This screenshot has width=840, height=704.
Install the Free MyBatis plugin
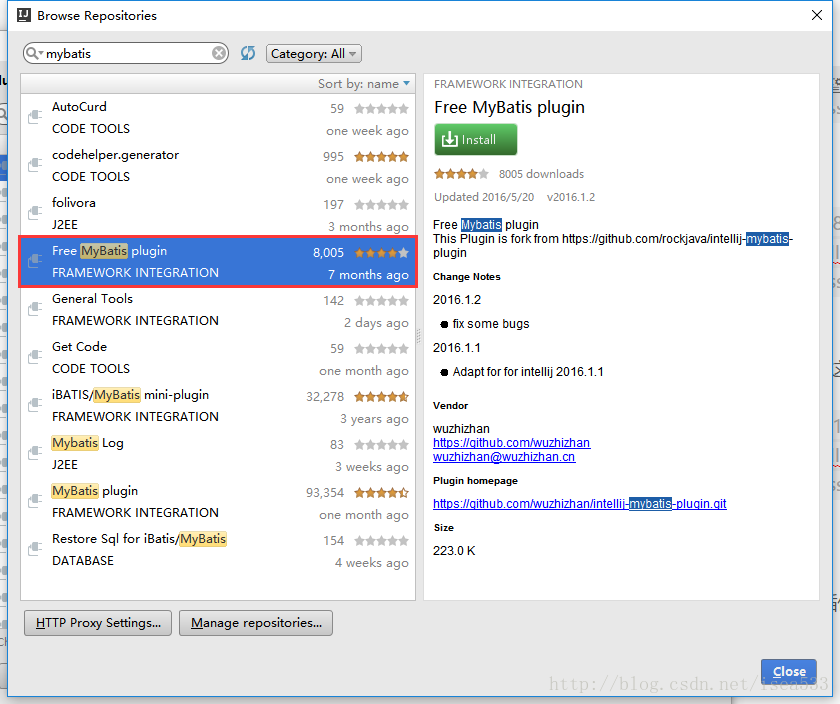click(x=476, y=139)
